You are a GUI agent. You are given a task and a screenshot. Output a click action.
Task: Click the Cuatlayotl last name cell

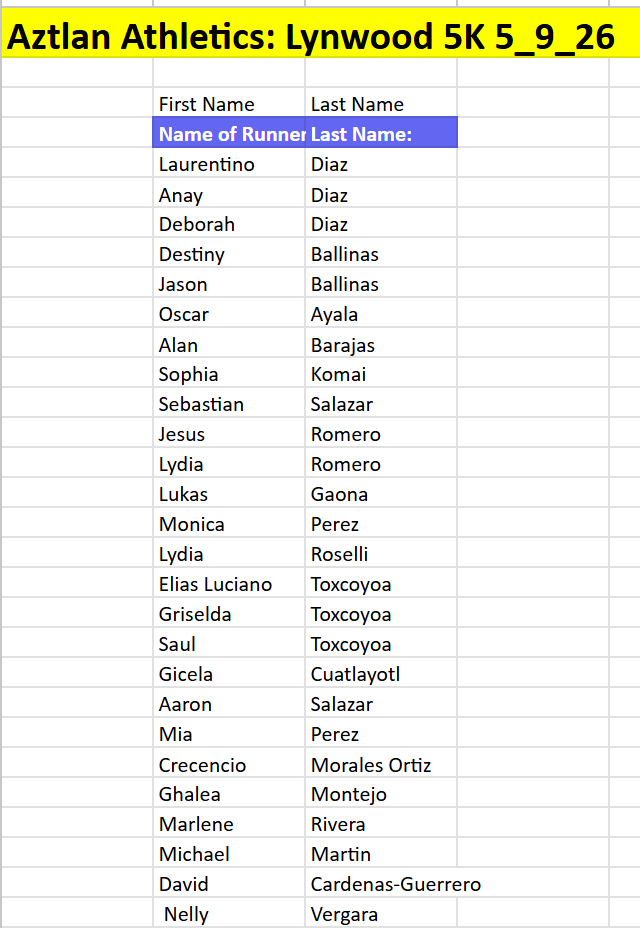381,673
